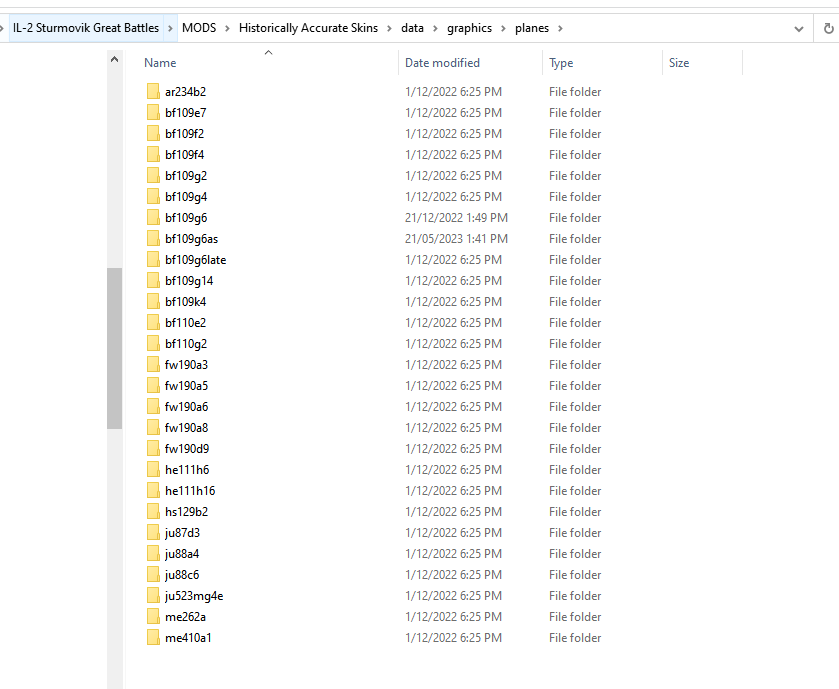This screenshot has height=689, width=839.
Task: Select the fw190d9 folder icon
Action: 153,448
